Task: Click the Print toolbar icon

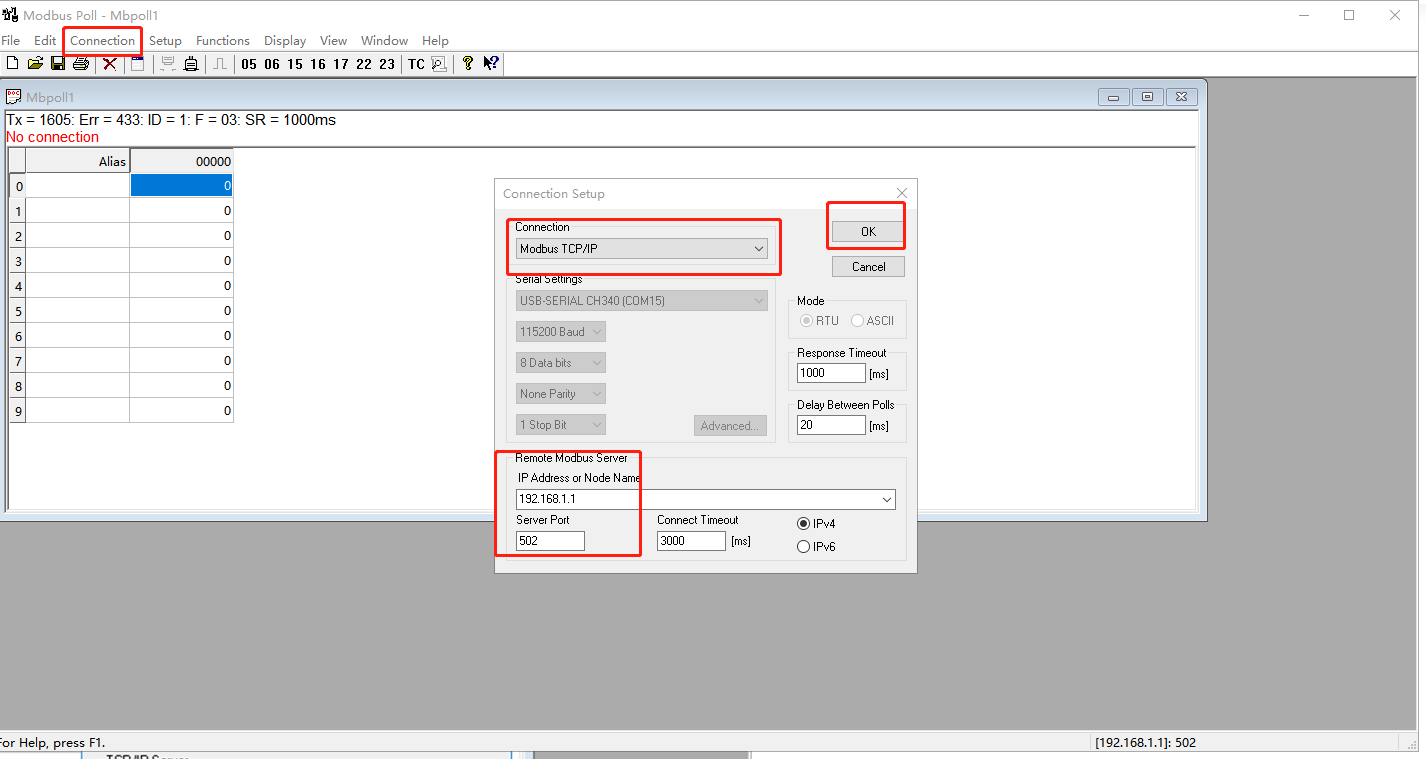Action: point(81,64)
